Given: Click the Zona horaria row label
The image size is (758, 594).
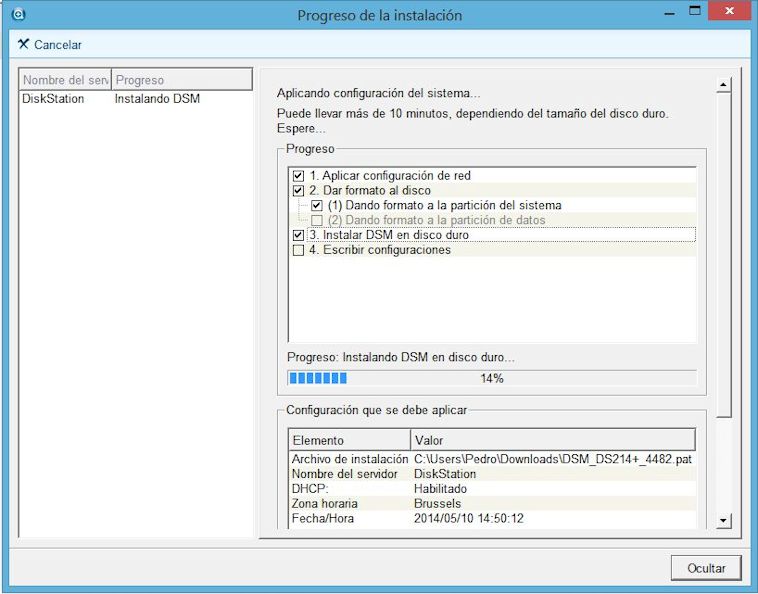Looking at the screenshot, I should point(324,504).
